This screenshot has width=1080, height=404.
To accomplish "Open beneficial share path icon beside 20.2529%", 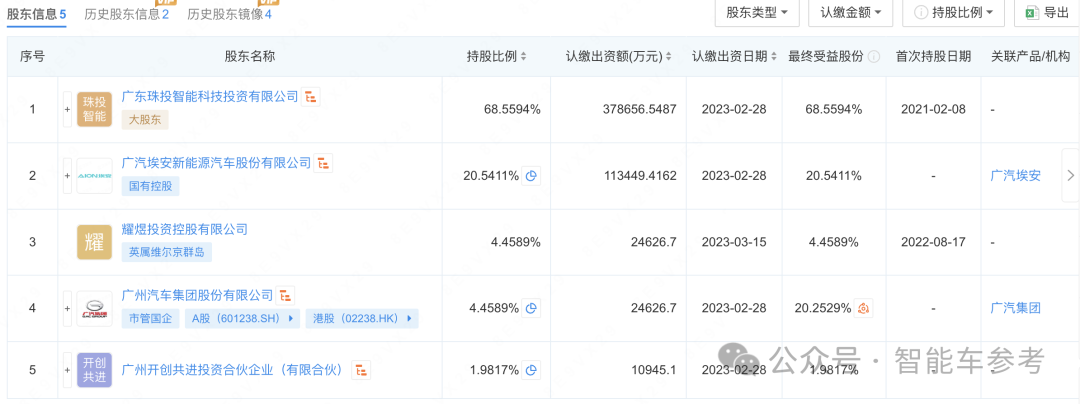I will tap(864, 308).
